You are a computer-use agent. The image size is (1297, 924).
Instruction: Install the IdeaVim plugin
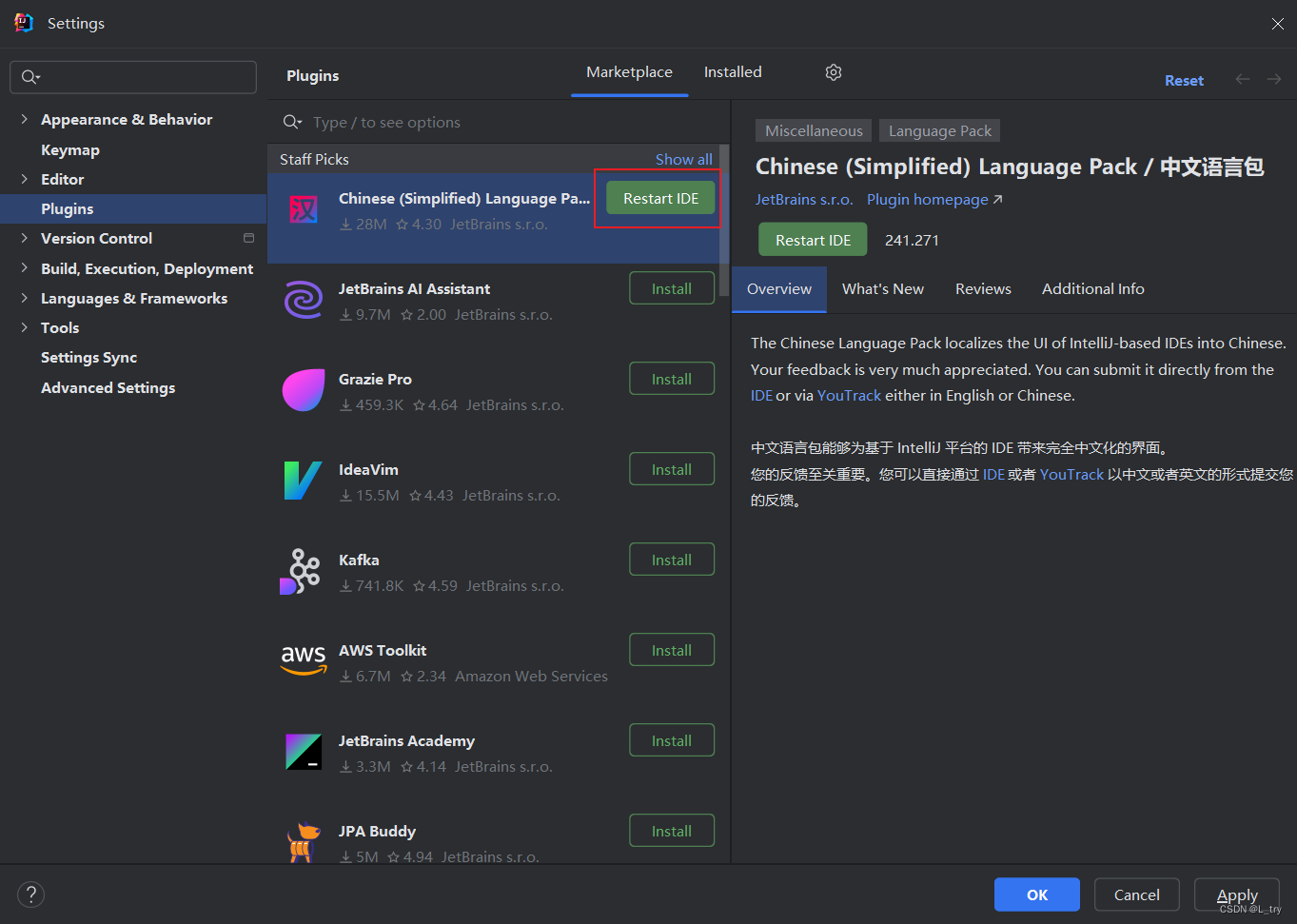pyautogui.click(x=672, y=469)
